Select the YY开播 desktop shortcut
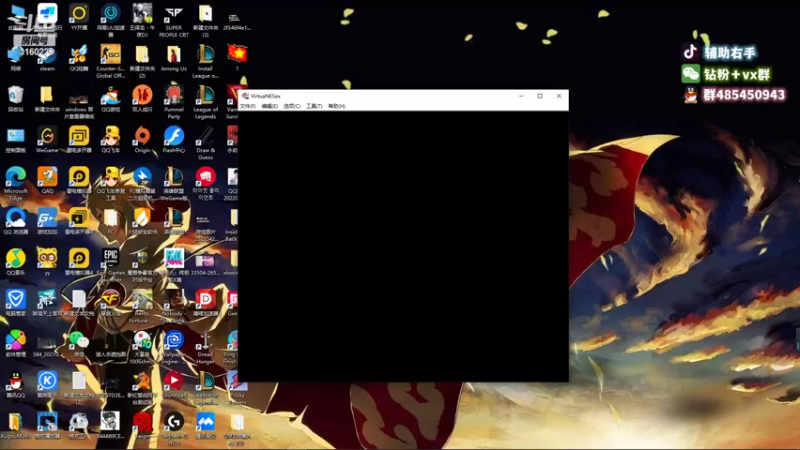 click(79, 17)
